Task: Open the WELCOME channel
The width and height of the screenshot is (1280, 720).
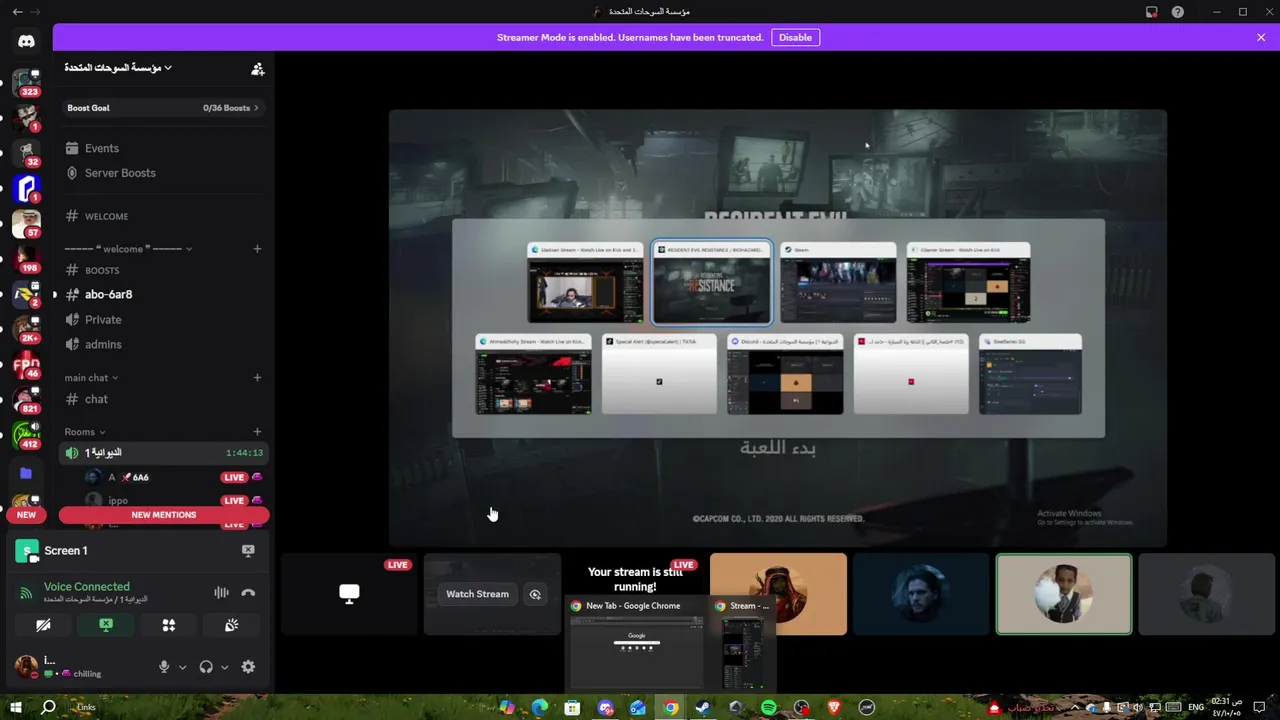Action: [x=165, y=216]
